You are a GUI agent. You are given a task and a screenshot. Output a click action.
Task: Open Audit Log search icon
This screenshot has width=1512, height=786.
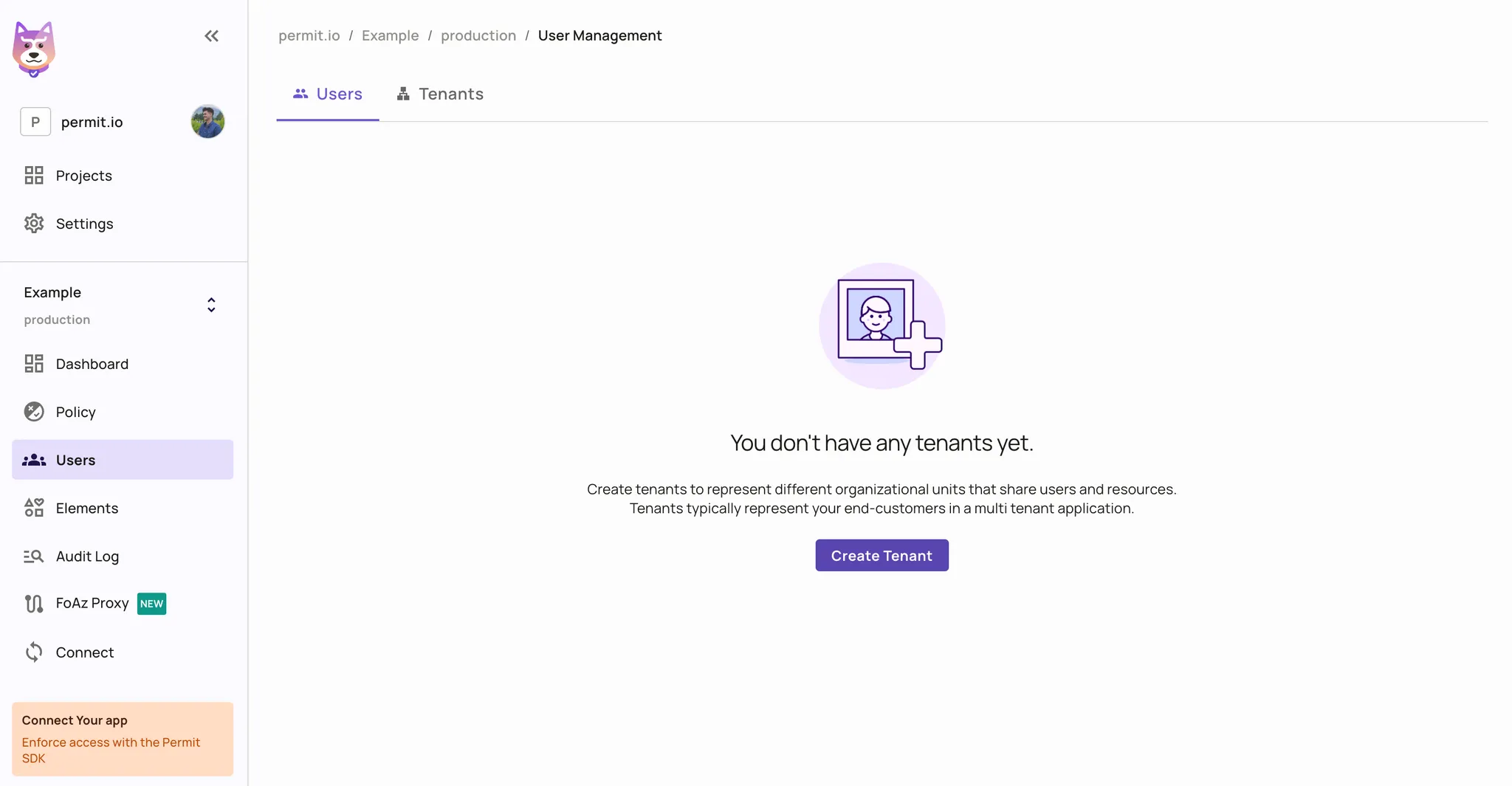pyautogui.click(x=34, y=556)
